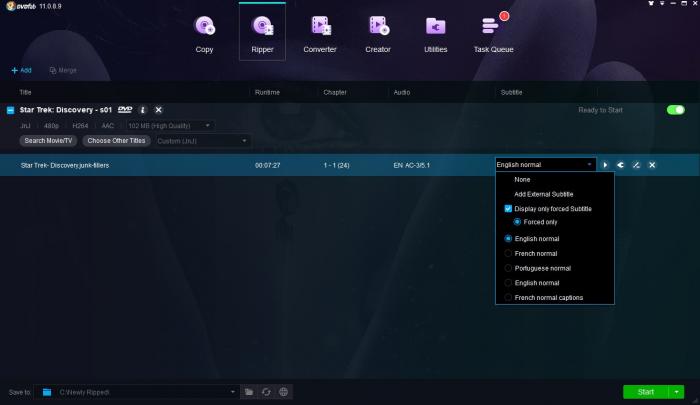Click the Merge button
The width and height of the screenshot is (700, 405).
click(63, 70)
